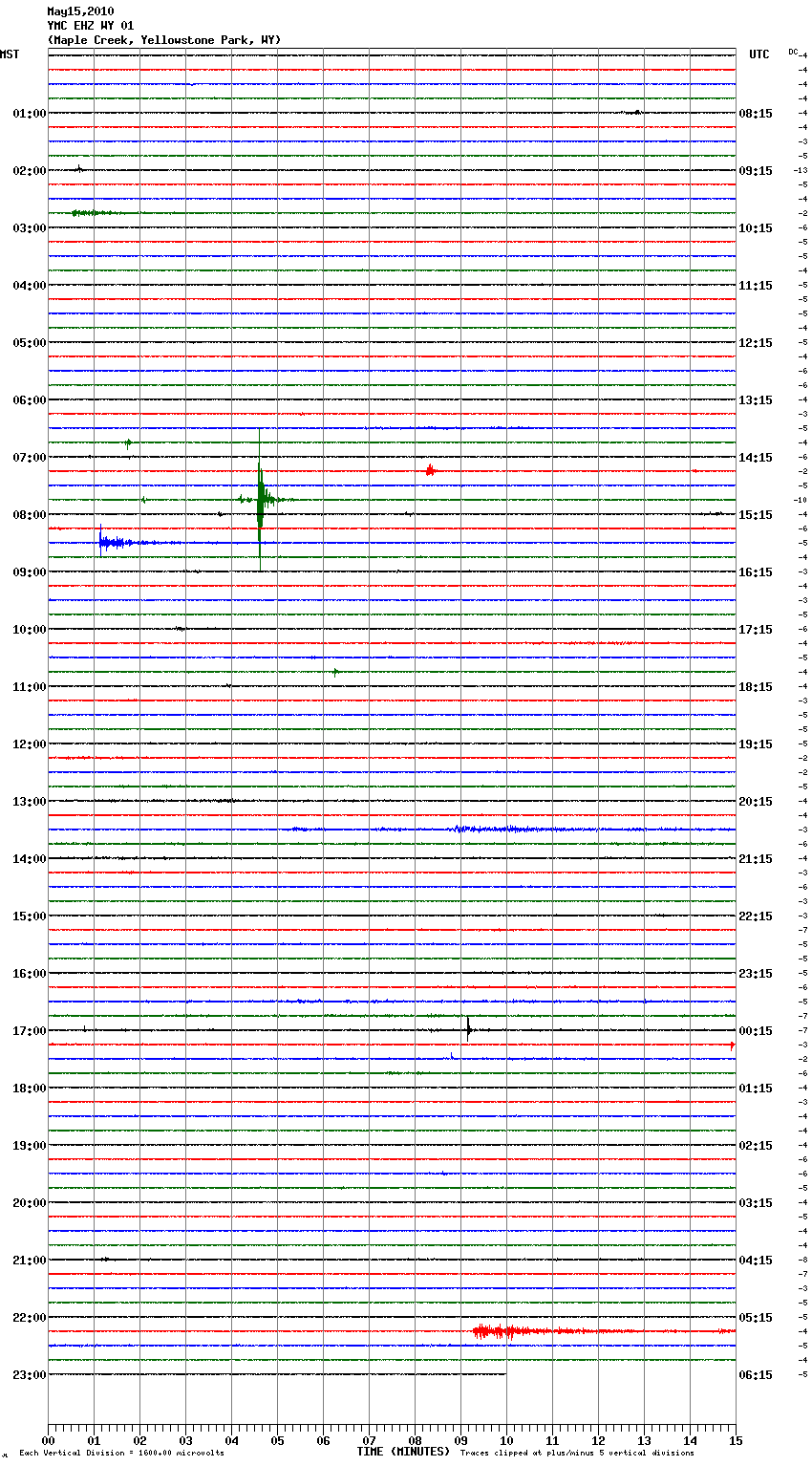This screenshot has width=812, height=1466.
Task: Select the 20:00 MST time label
Action: tap(30, 1203)
